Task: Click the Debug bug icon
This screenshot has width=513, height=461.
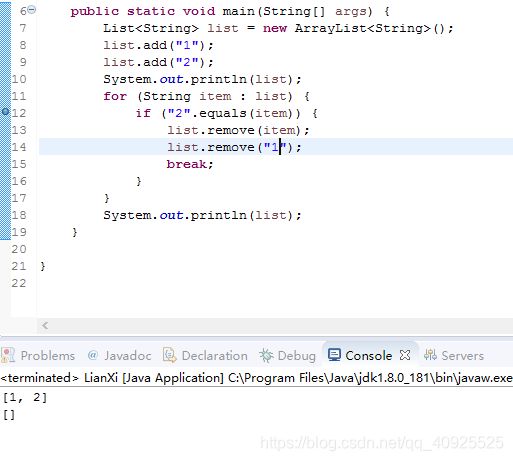Action: click(266, 355)
